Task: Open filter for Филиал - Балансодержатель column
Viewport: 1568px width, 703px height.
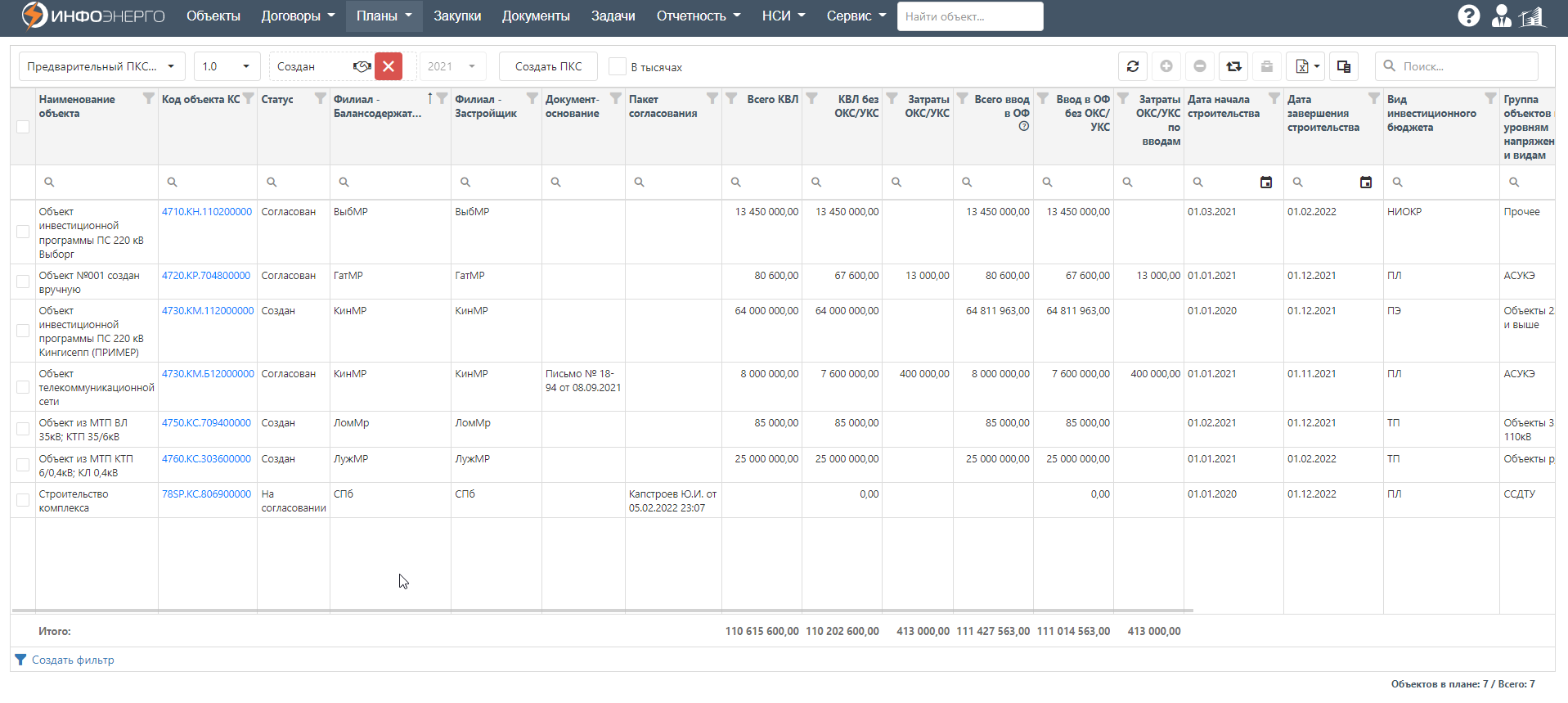Action: (x=442, y=98)
